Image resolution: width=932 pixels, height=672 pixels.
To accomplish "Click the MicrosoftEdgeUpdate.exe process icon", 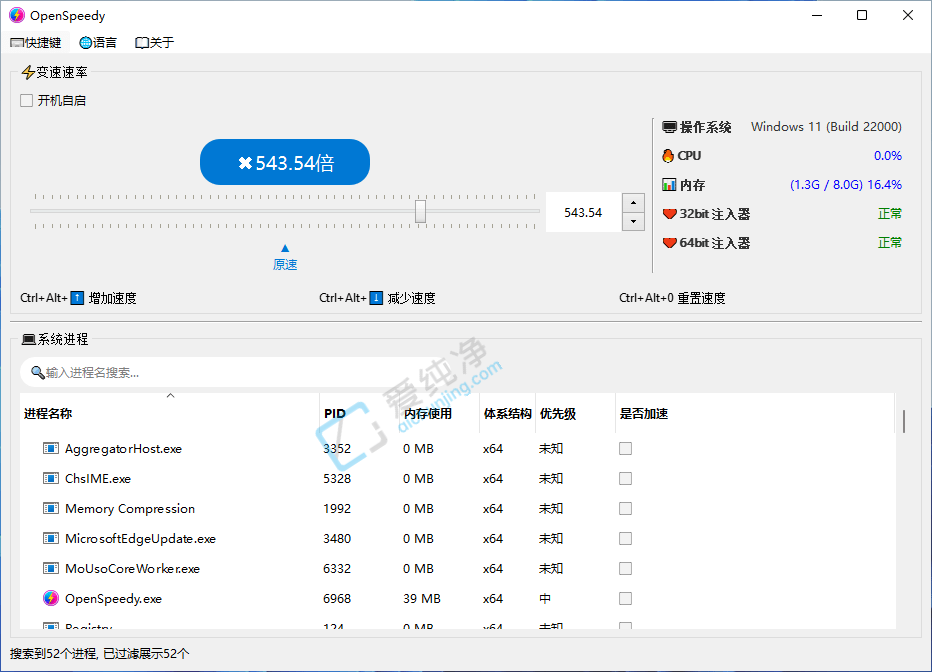I will pos(51,538).
